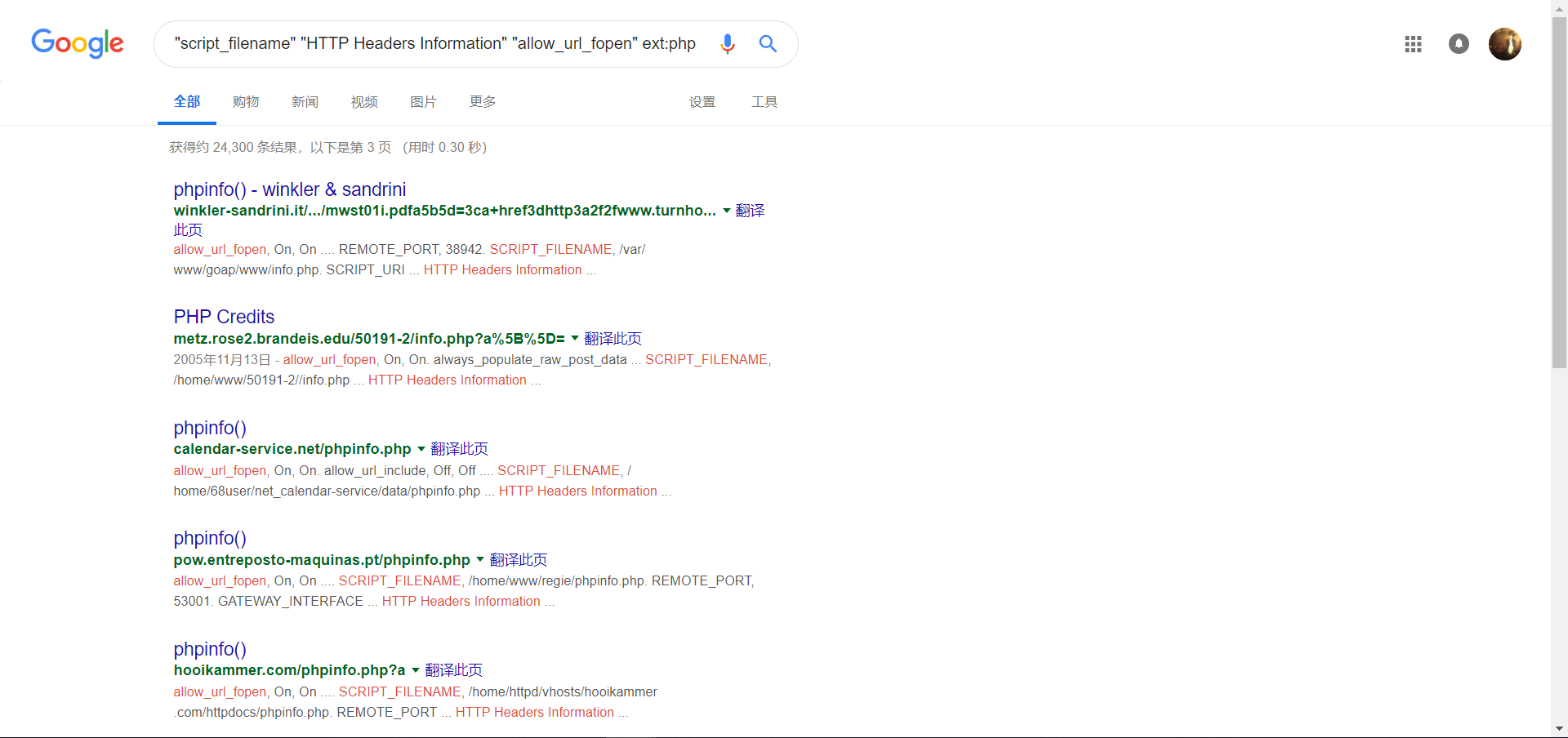
Task: Expand dropdown arrow beside metz.rose2.brandeis.edu URL
Action: (575, 338)
